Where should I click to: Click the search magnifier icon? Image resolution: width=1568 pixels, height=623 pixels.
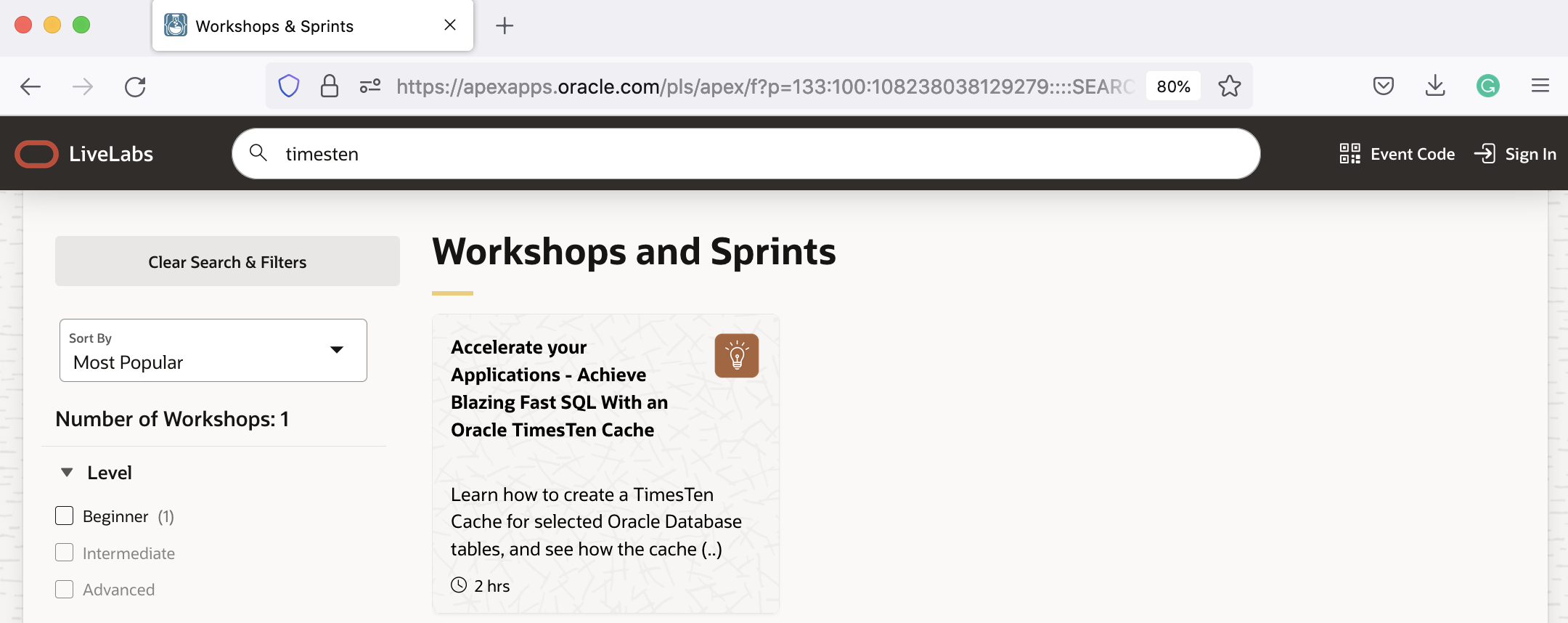pyautogui.click(x=258, y=152)
